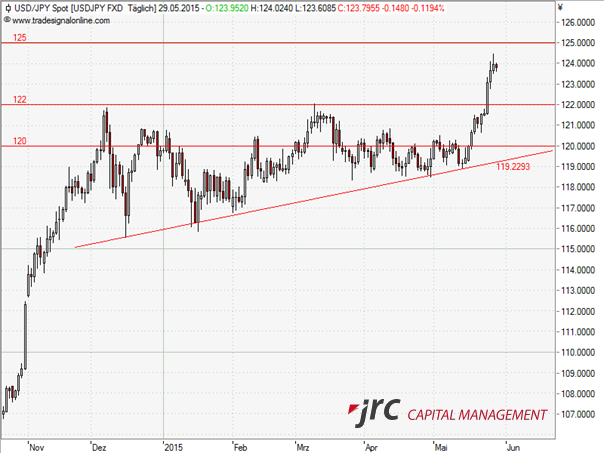
Task: Click the Dez label on time axis
Action: click(x=99, y=446)
